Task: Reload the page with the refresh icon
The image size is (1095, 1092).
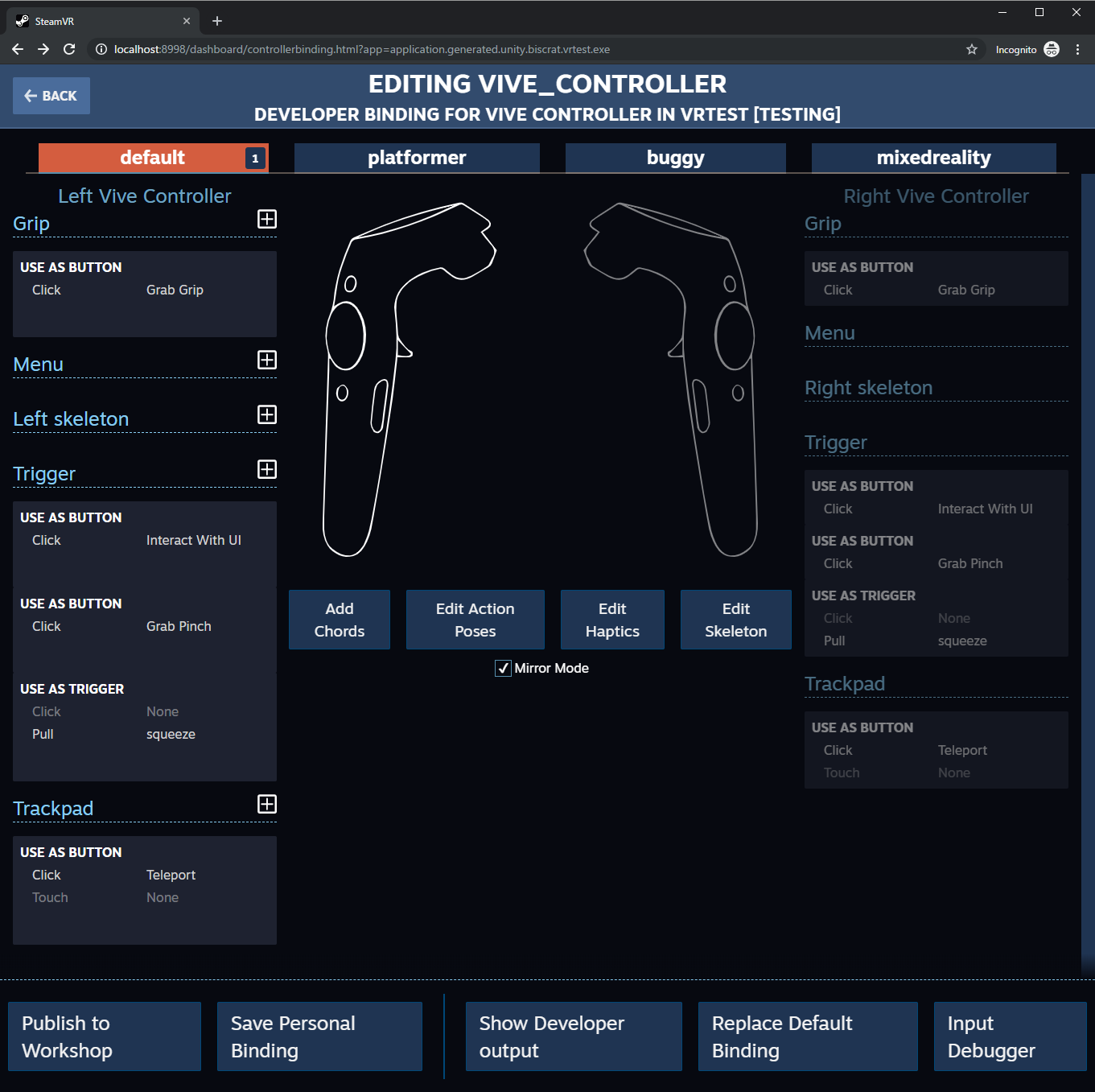Action: point(69,49)
